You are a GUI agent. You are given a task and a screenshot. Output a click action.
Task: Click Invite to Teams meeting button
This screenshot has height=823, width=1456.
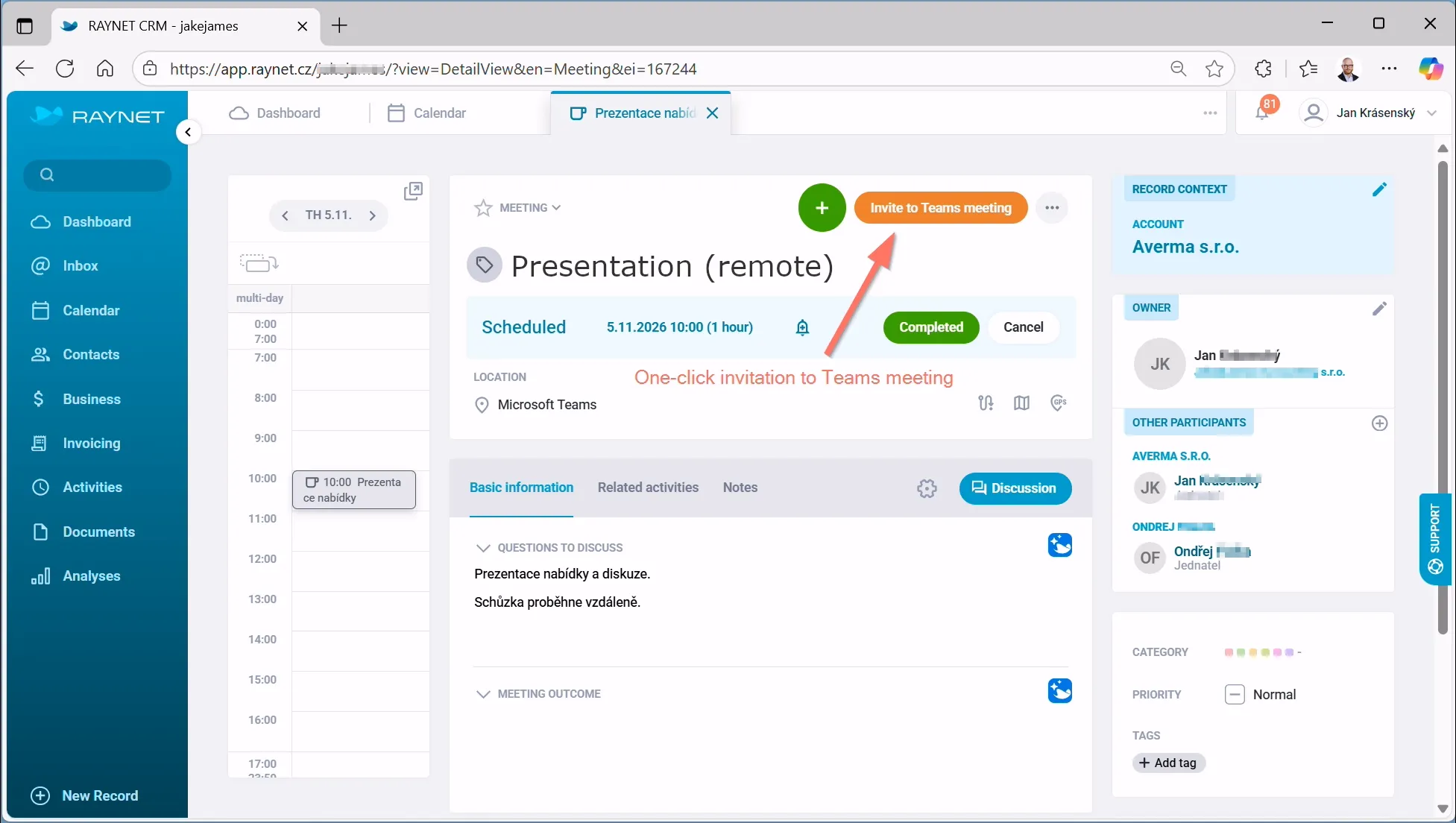click(x=940, y=208)
